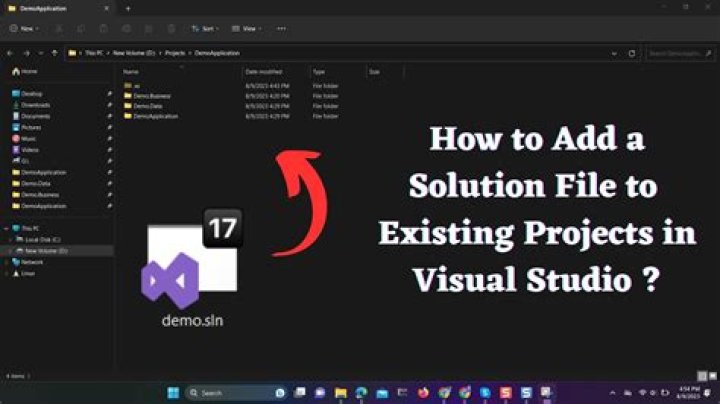Sort files by the Name column header
The width and height of the screenshot is (720, 404).
[x=131, y=72]
